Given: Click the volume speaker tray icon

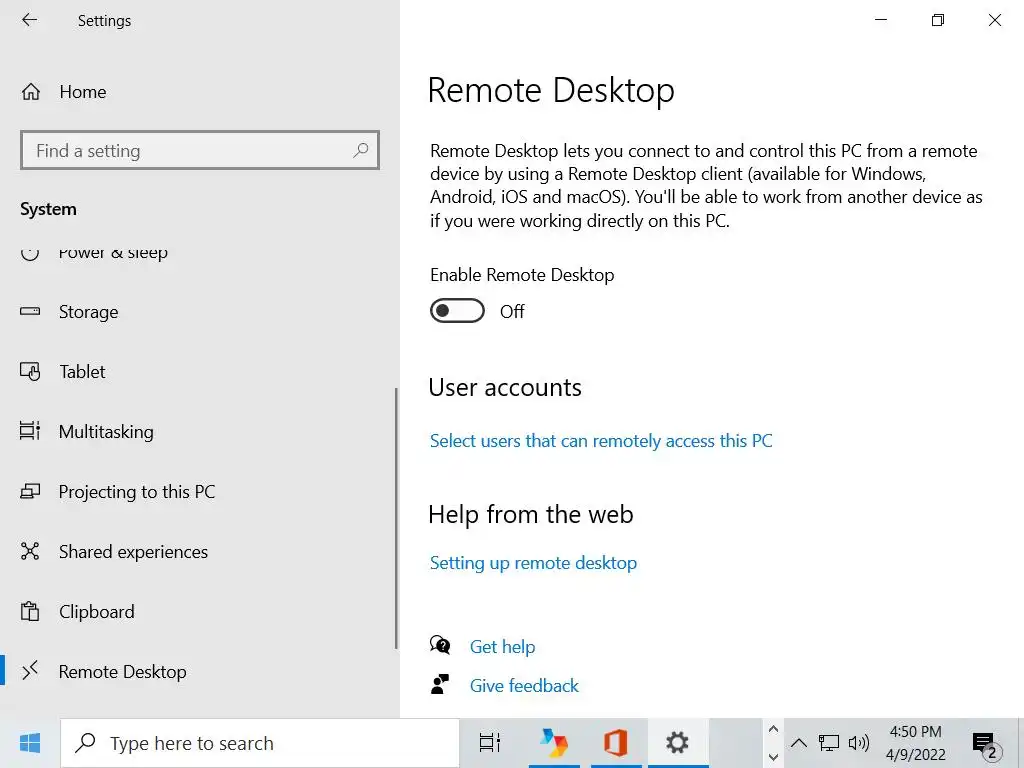Looking at the screenshot, I should [x=858, y=743].
